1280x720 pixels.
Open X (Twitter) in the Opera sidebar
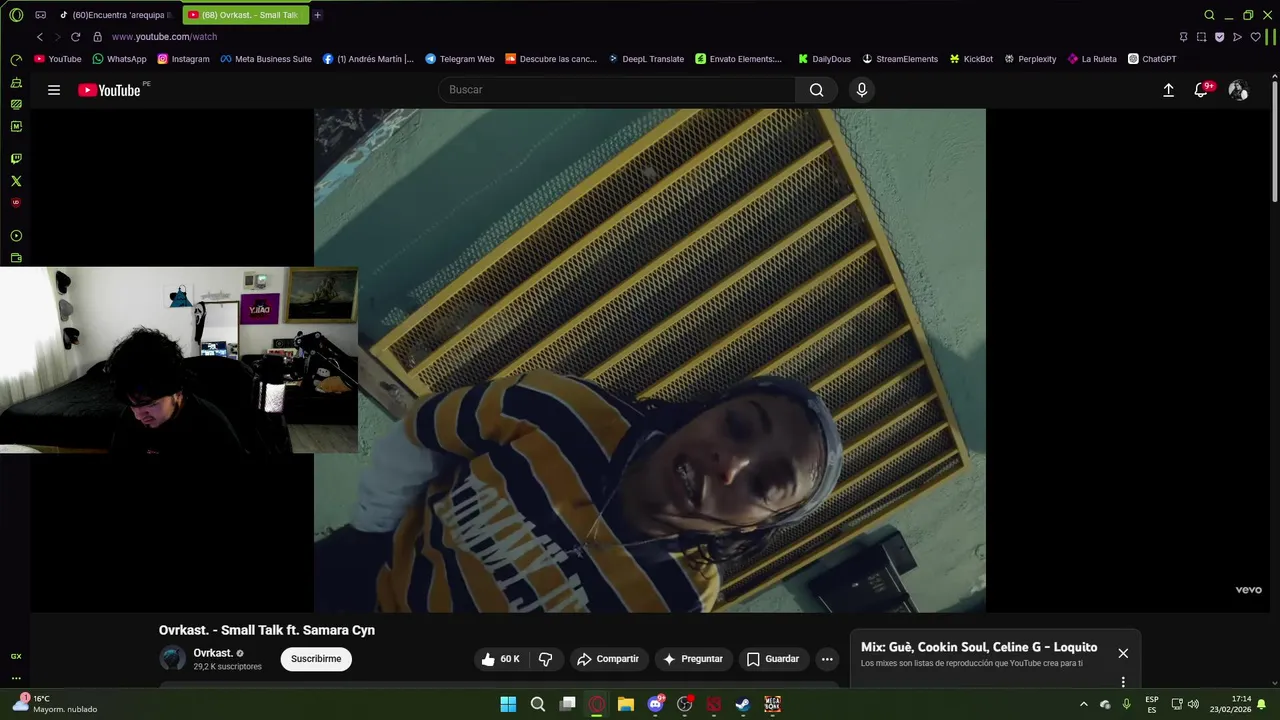[x=16, y=181]
